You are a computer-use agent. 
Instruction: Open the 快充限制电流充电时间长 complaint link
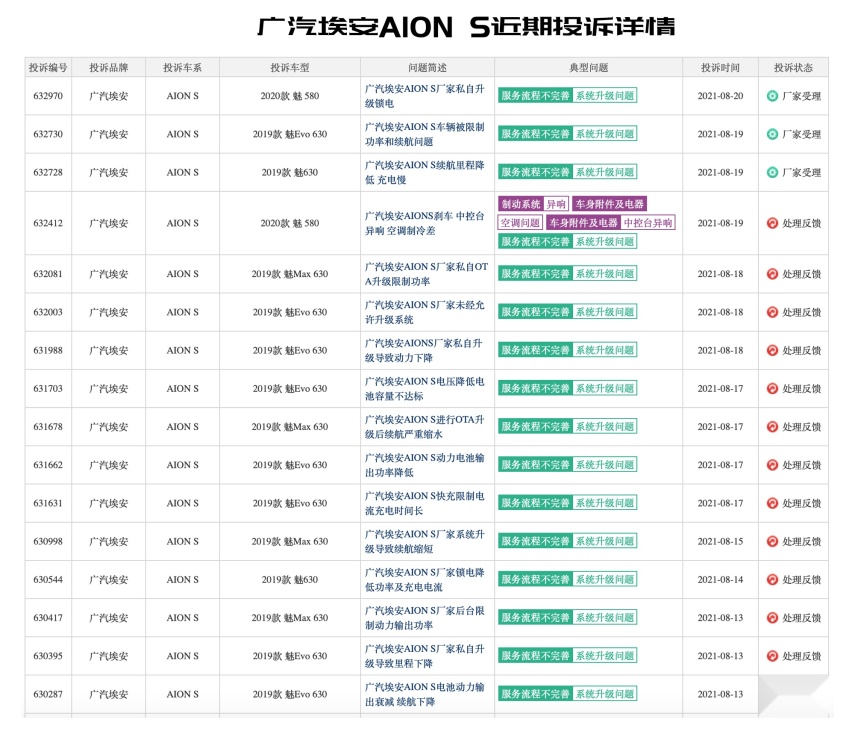(x=424, y=503)
